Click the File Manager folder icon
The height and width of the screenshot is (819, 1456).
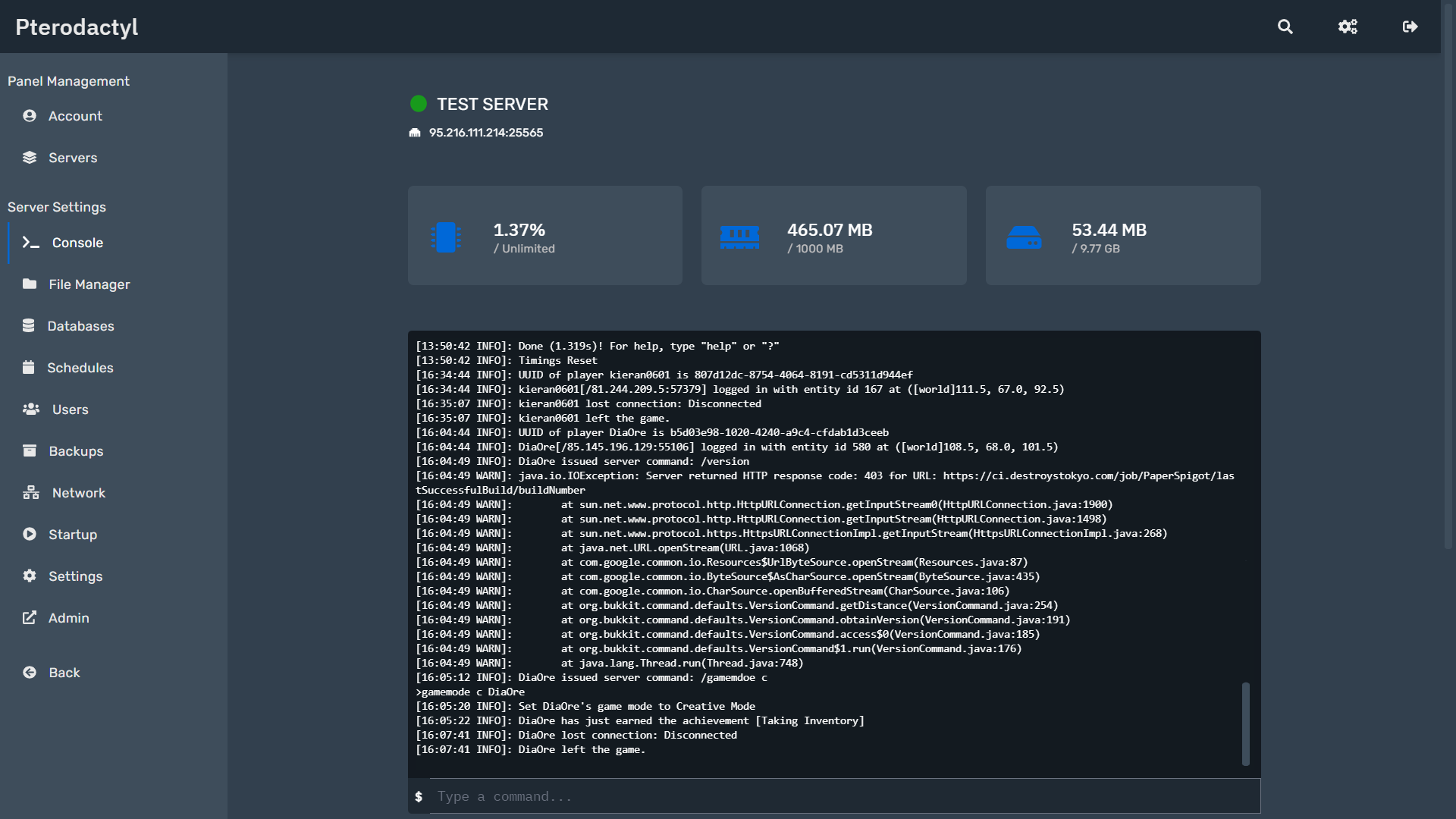click(30, 284)
